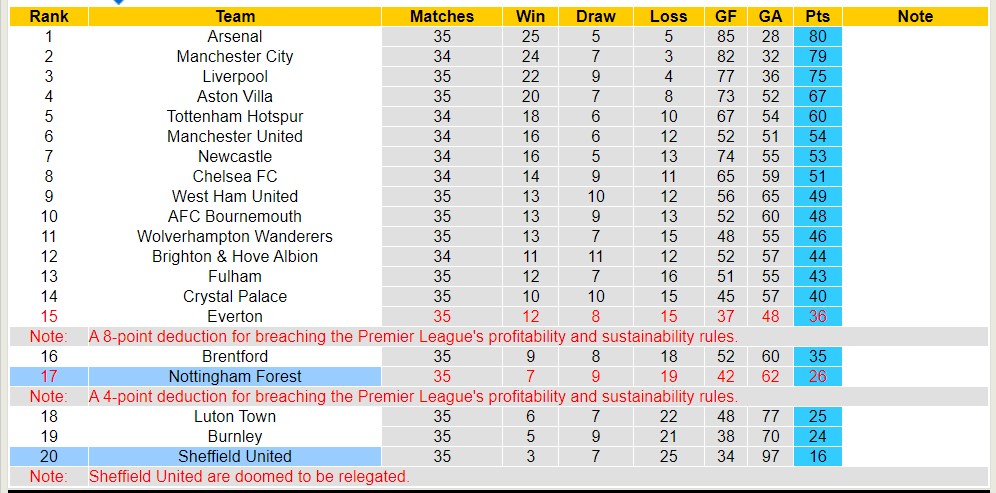Select Wolverhampton Wanderers in the standings
996x493 pixels.
click(235, 236)
